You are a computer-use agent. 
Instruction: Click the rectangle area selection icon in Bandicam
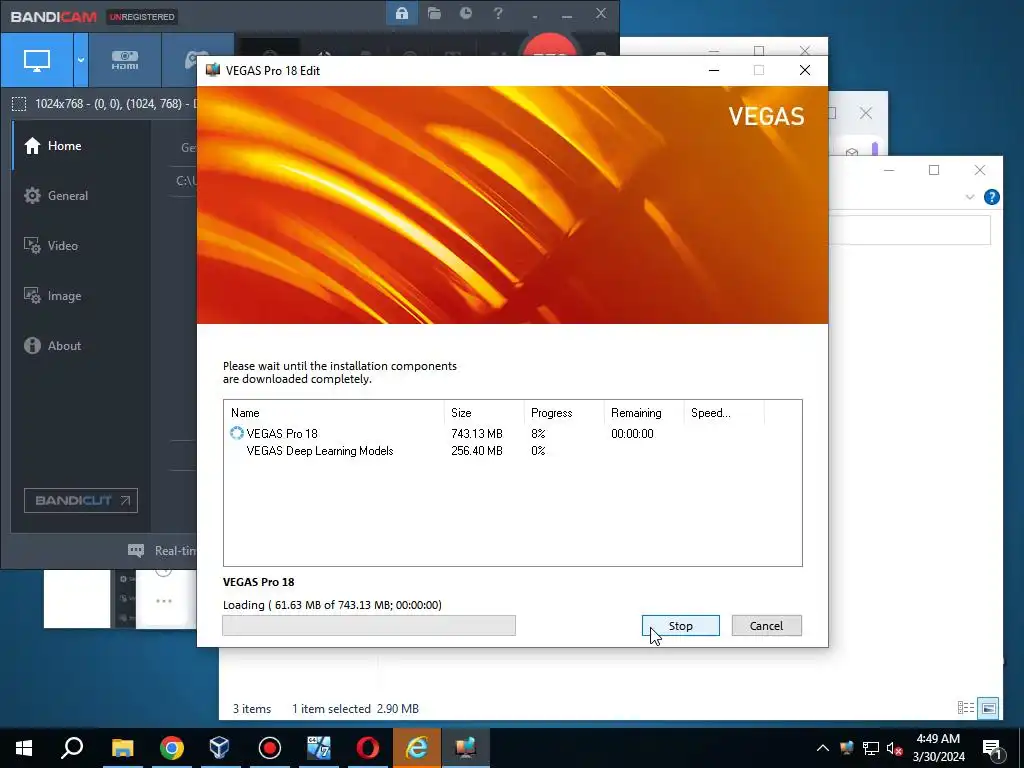point(19,103)
